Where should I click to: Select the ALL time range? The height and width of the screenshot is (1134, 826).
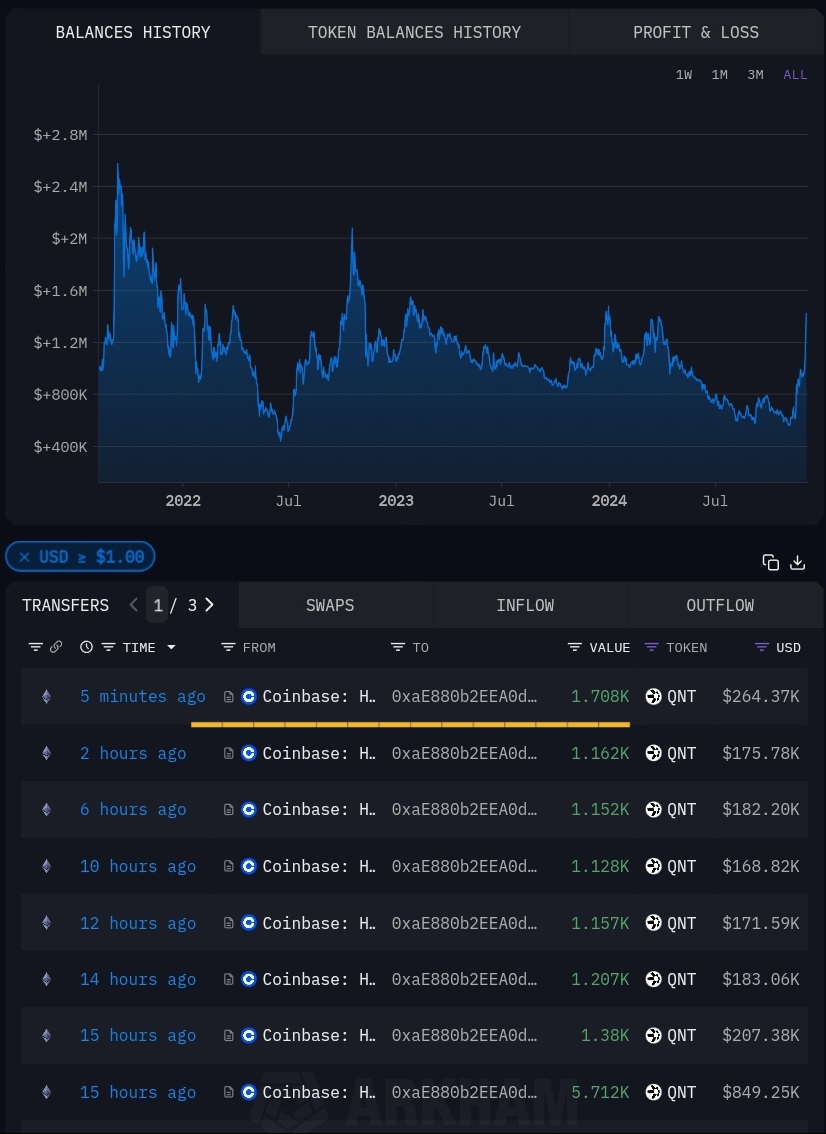(795, 74)
